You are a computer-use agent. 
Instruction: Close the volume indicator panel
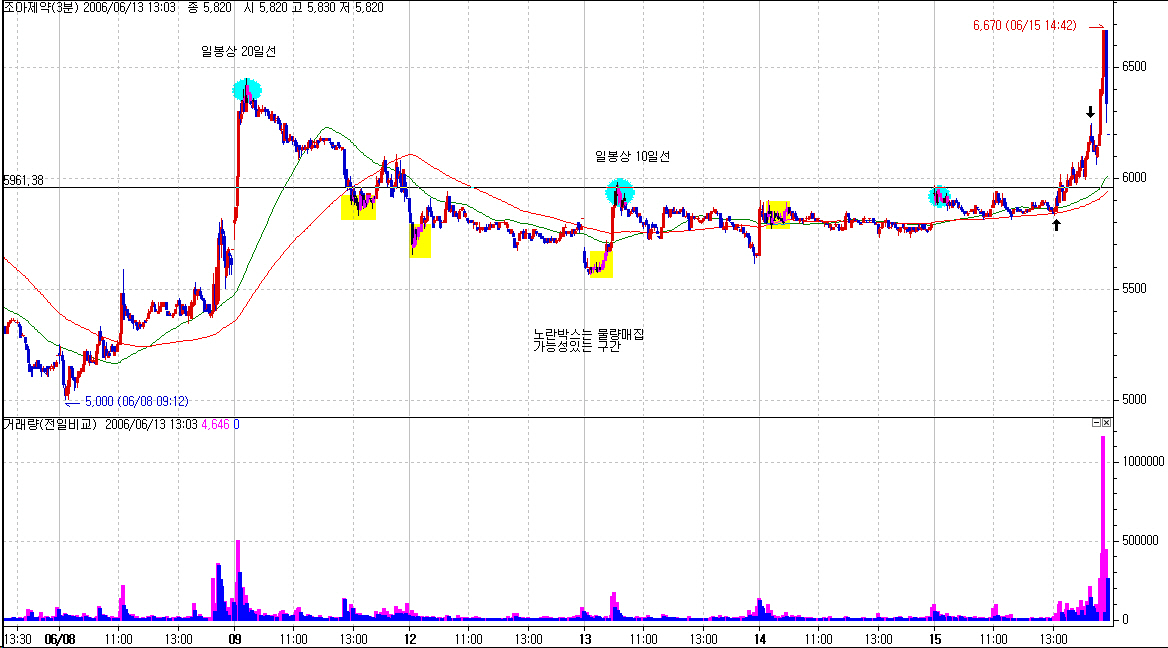1106,424
